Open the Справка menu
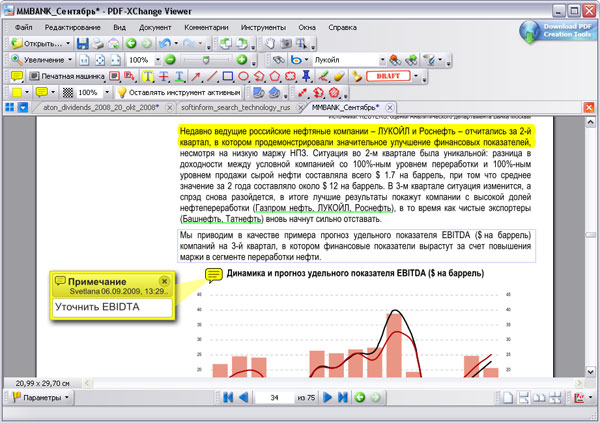 342,28
